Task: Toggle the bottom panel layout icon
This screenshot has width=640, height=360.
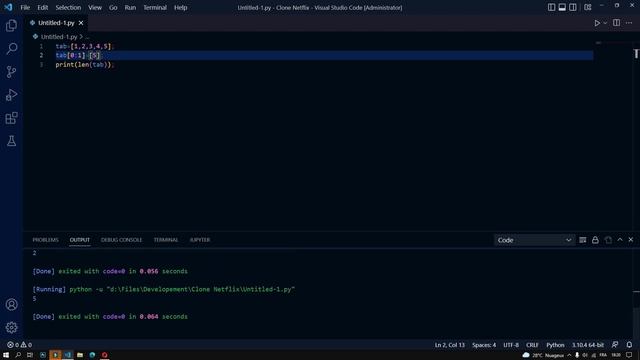Action: click(x=562, y=7)
